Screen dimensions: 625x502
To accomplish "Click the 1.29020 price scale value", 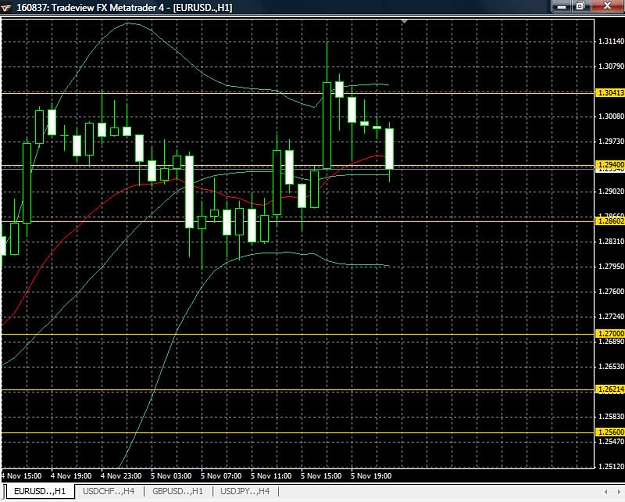I will 611,192.
